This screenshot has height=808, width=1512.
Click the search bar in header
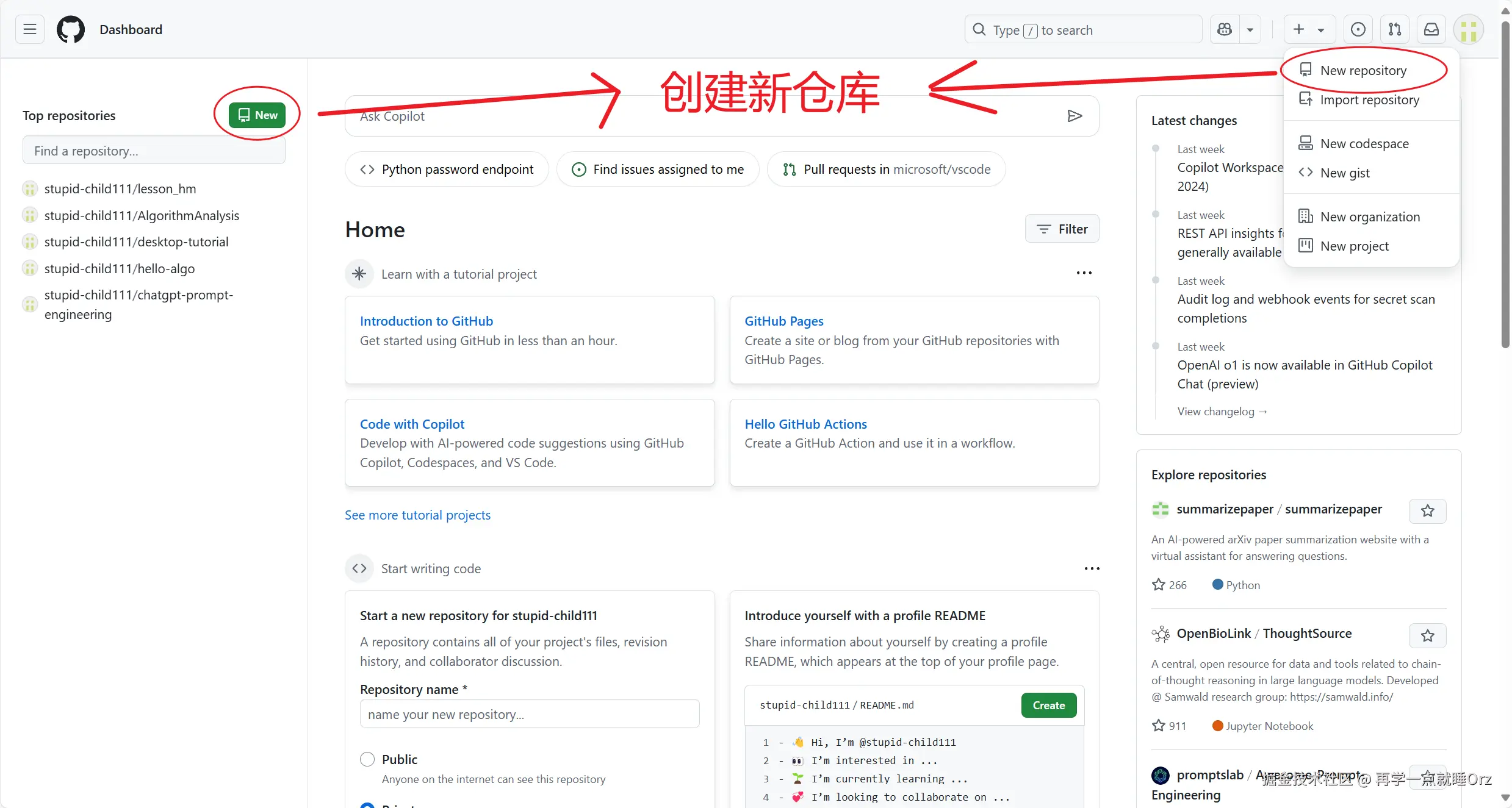coord(1084,29)
